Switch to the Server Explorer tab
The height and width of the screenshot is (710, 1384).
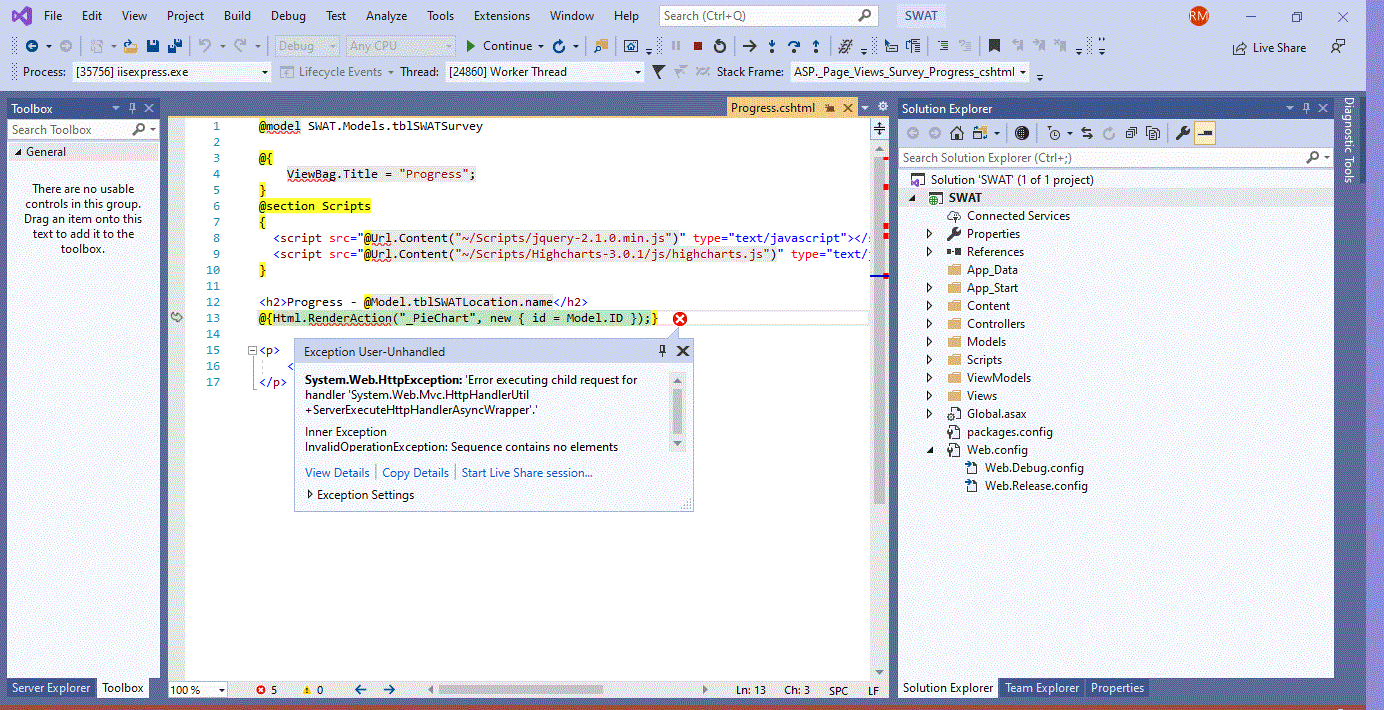[51, 688]
